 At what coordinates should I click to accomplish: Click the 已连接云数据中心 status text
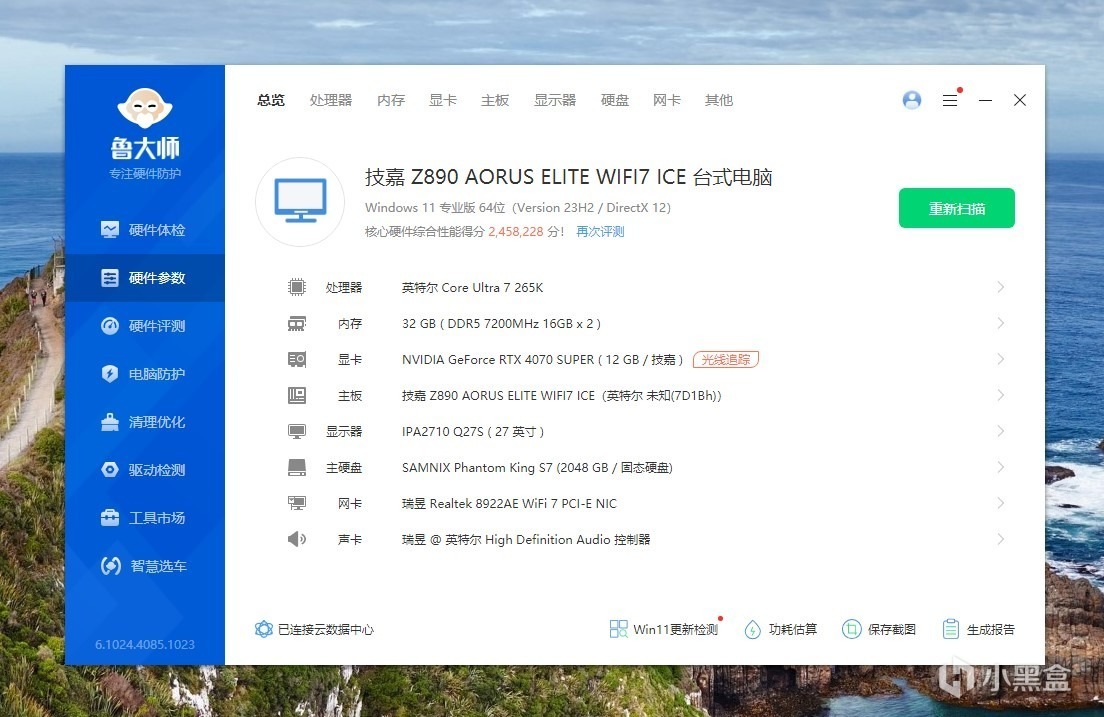(x=326, y=629)
